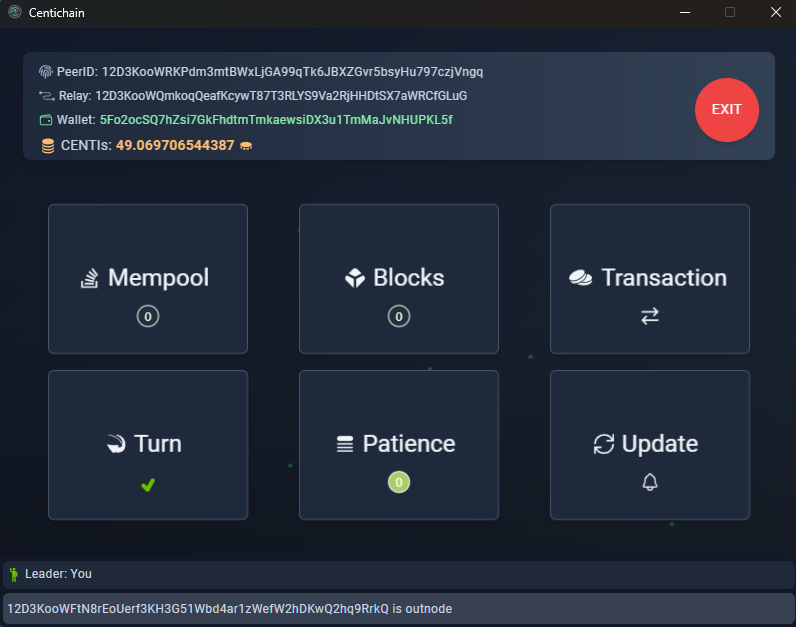Click the green wallet address text

pos(276,120)
